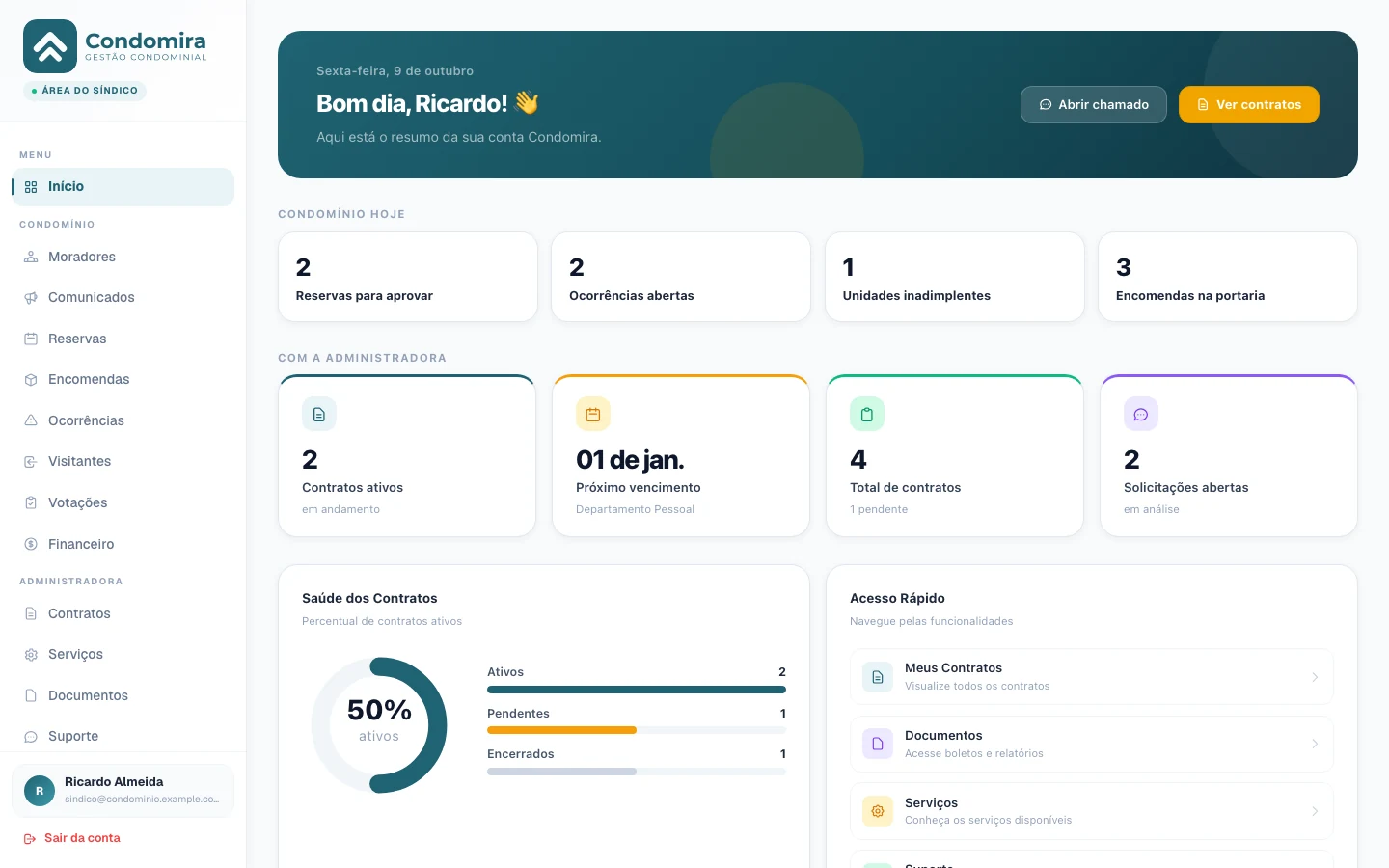Click the Financeiro coin icon

[31, 544]
